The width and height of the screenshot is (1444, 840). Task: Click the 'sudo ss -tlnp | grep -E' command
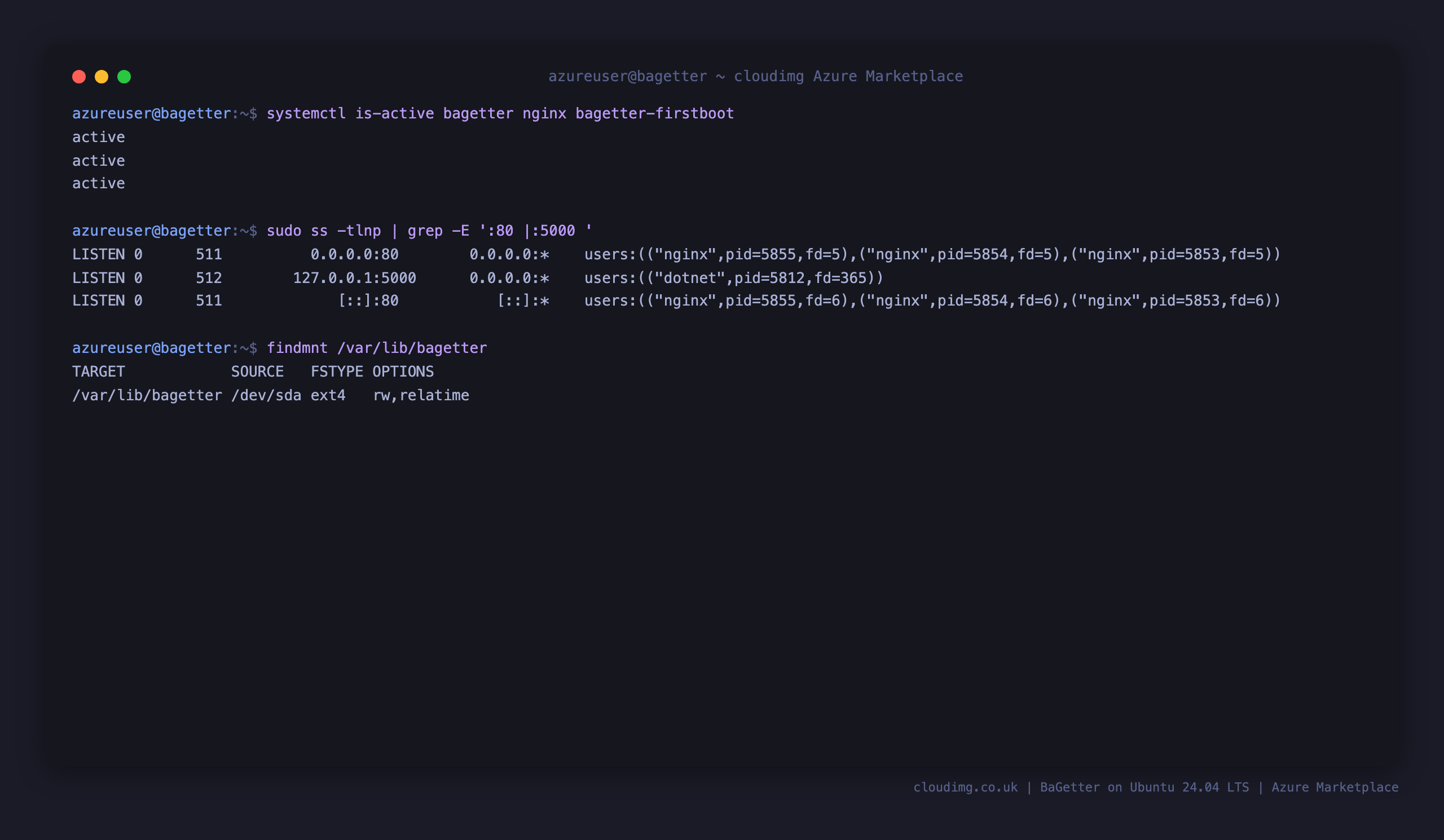tap(430, 231)
